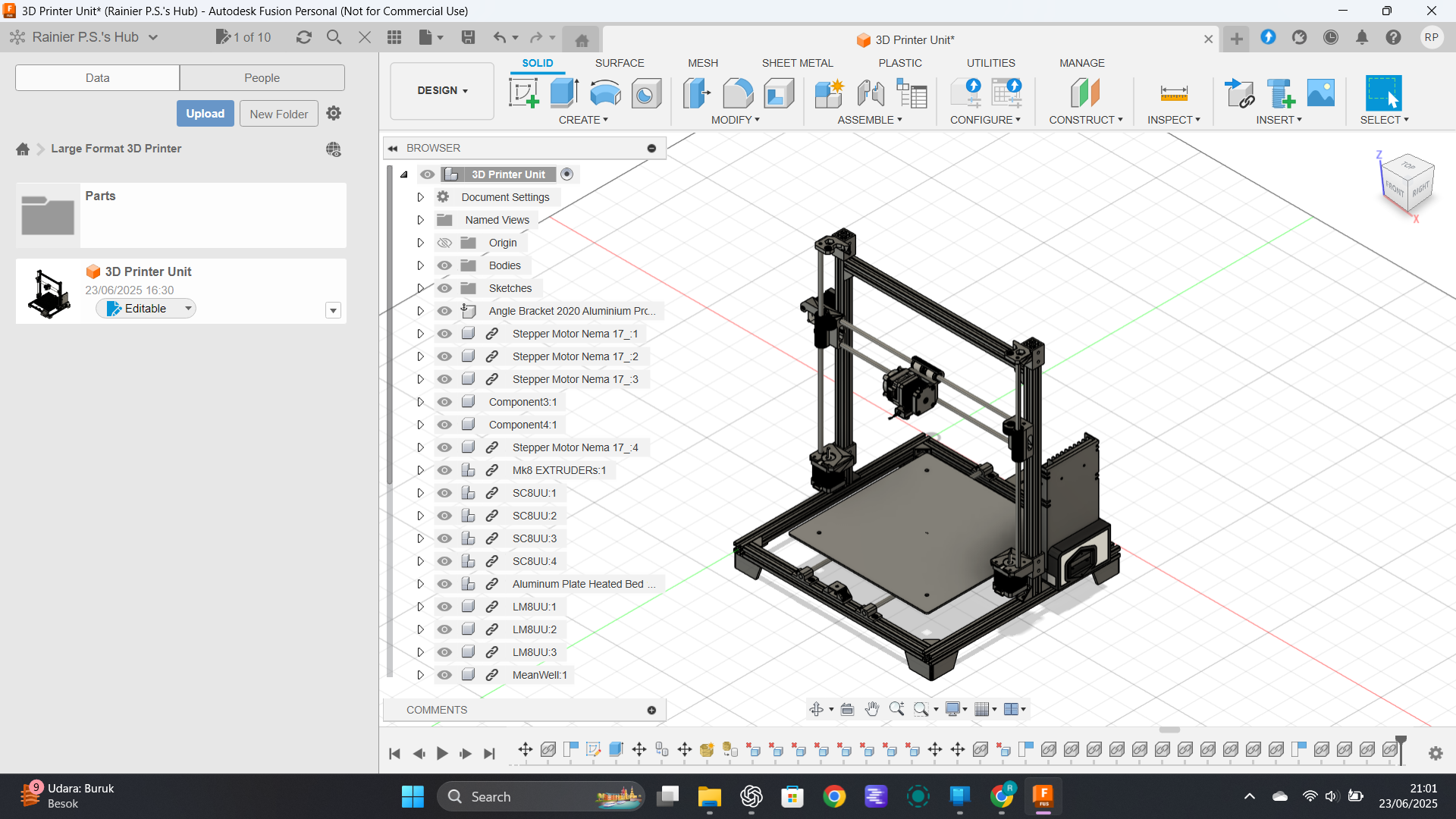Image resolution: width=1456 pixels, height=819 pixels.
Task: Click the Fillet tool in Modify
Action: coord(738,93)
